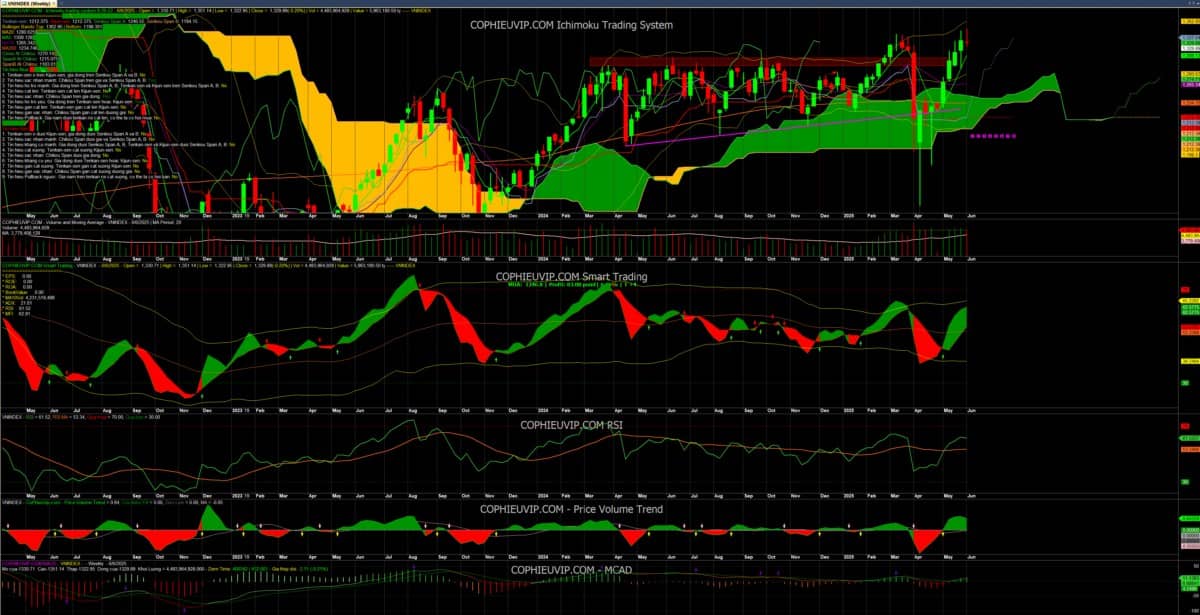The image size is (1200, 615).
Task: Click the Bollinger Bands Top/Bottom readout line
Action: tap(53, 27)
